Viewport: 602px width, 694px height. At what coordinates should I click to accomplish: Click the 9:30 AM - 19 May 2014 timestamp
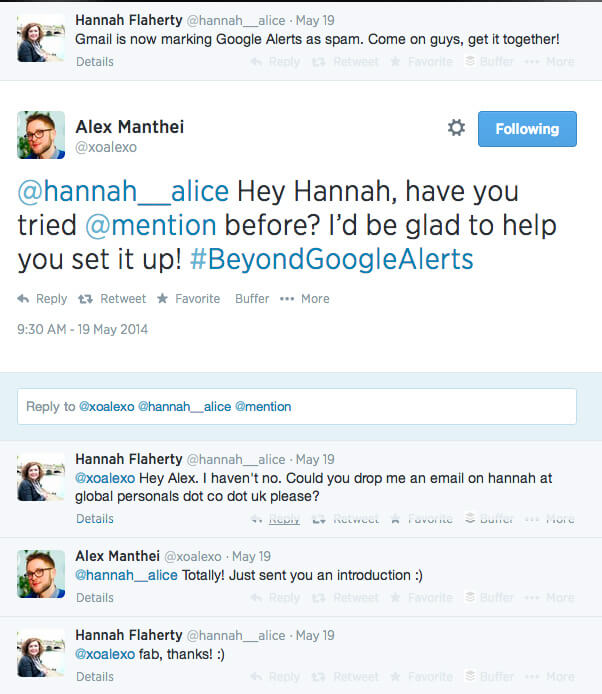(x=83, y=329)
